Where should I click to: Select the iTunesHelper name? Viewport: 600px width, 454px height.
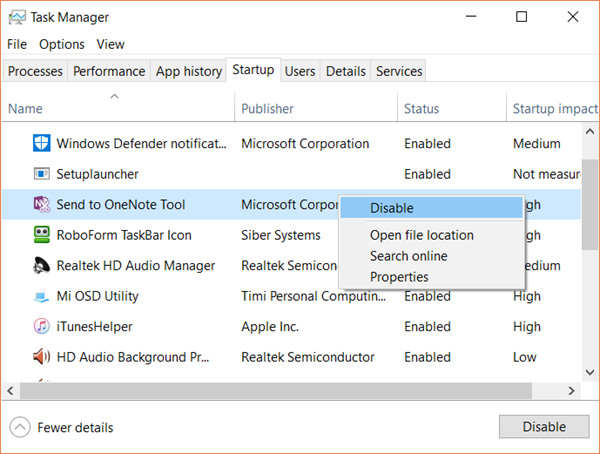click(95, 327)
